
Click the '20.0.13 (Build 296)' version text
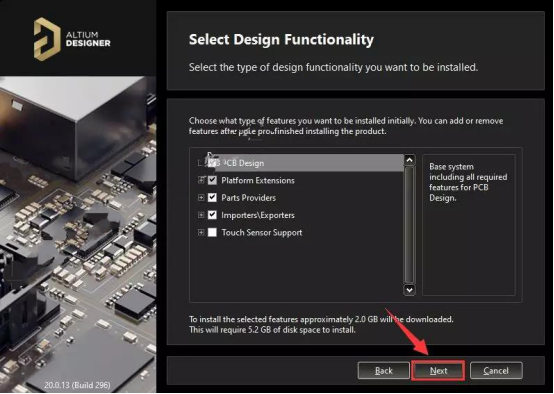[x=77, y=385]
